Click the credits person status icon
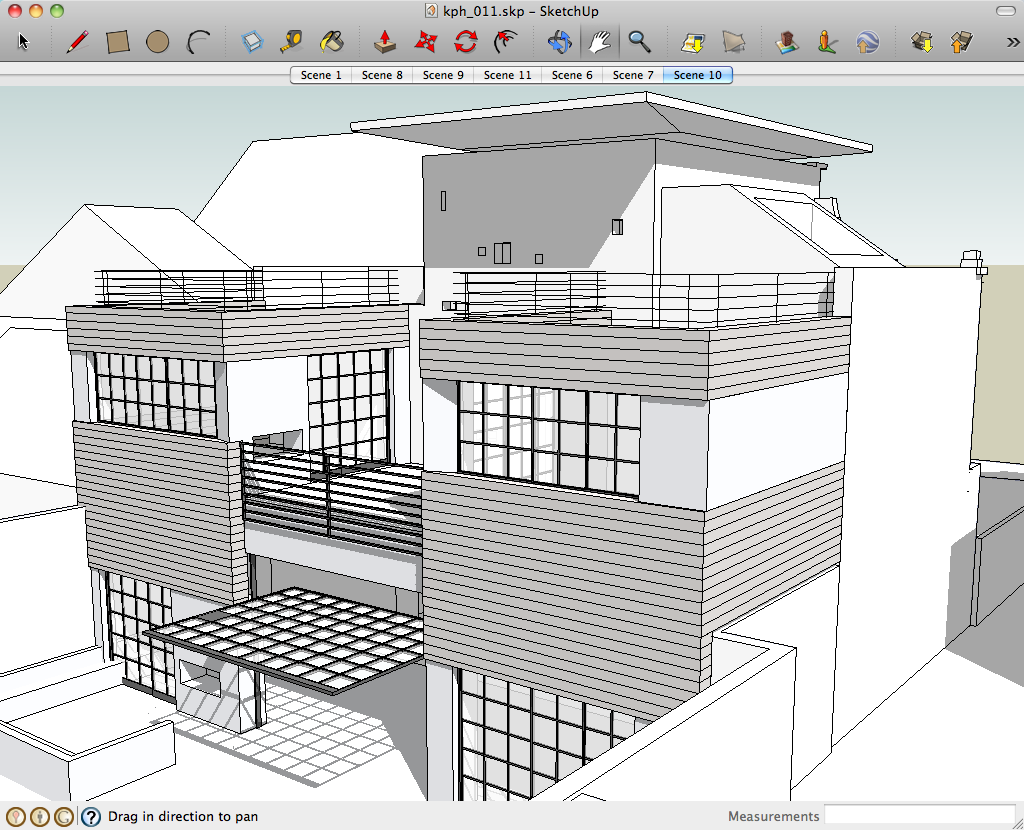 coord(40,816)
